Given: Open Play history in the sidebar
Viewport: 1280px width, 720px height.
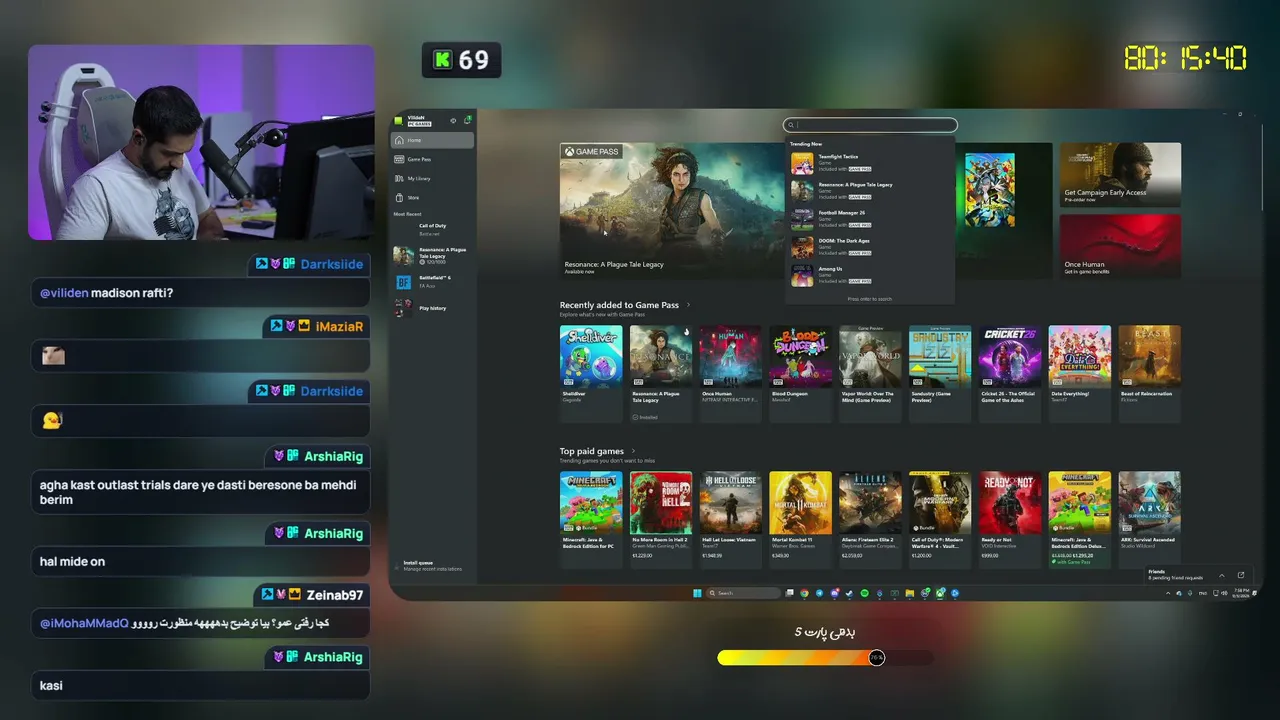Looking at the screenshot, I should [x=432, y=308].
